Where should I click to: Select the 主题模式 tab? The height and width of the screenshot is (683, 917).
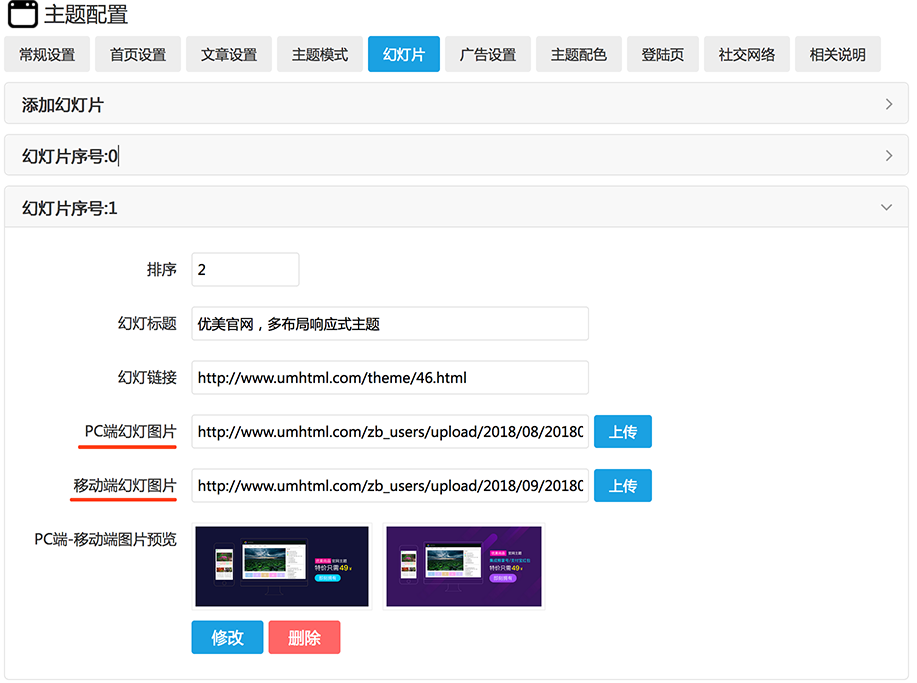320,55
